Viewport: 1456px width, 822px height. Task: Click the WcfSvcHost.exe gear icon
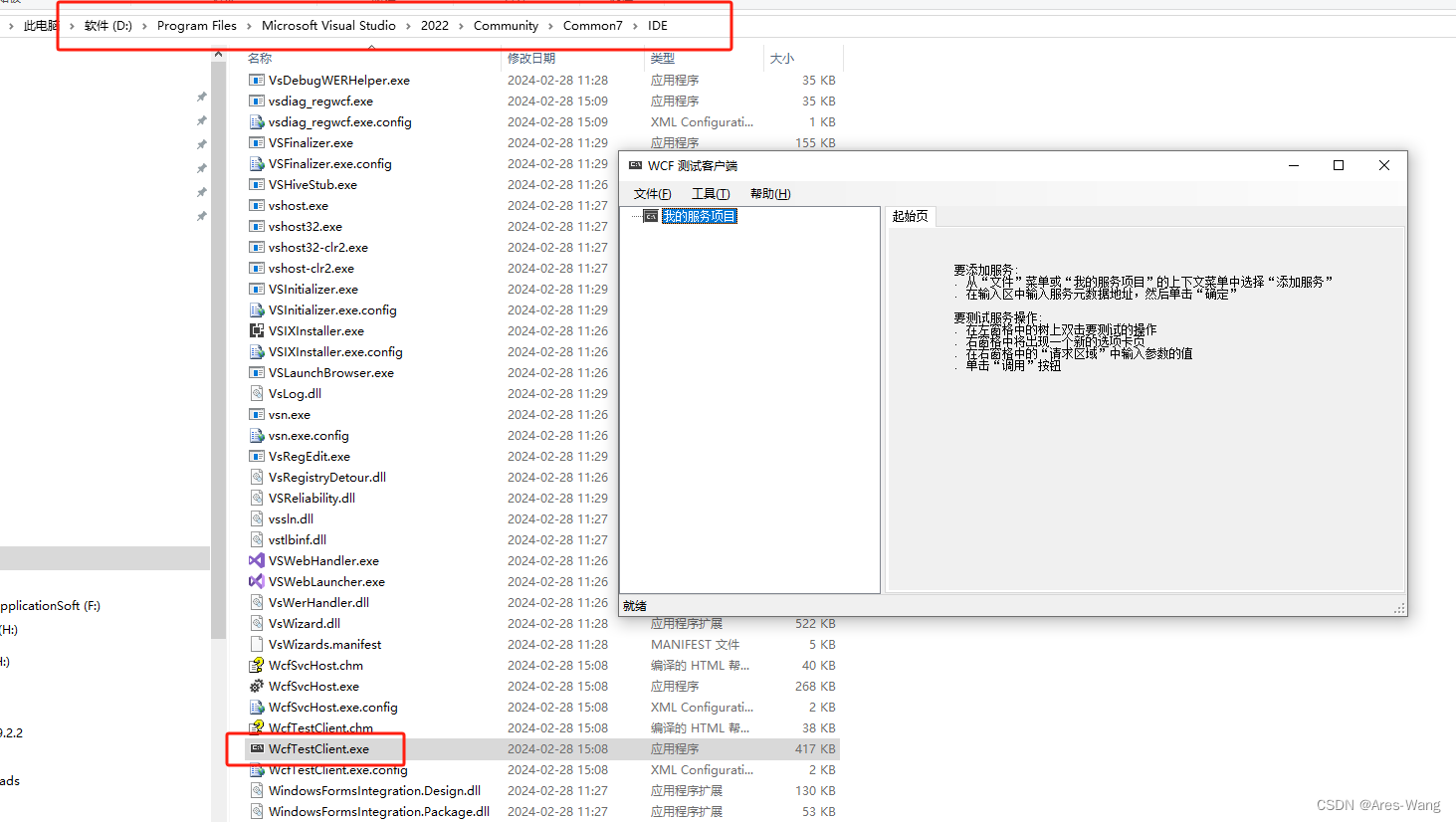coord(257,686)
